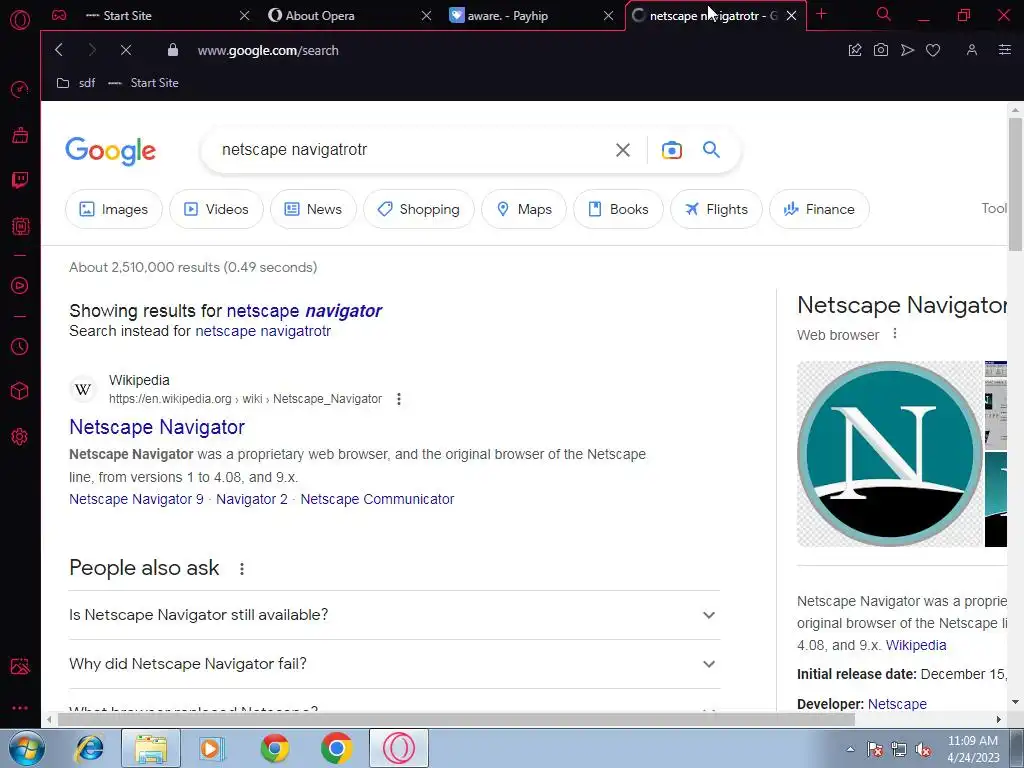Click the Google search input field
The height and width of the screenshot is (768, 1024).
coord(411,150)
